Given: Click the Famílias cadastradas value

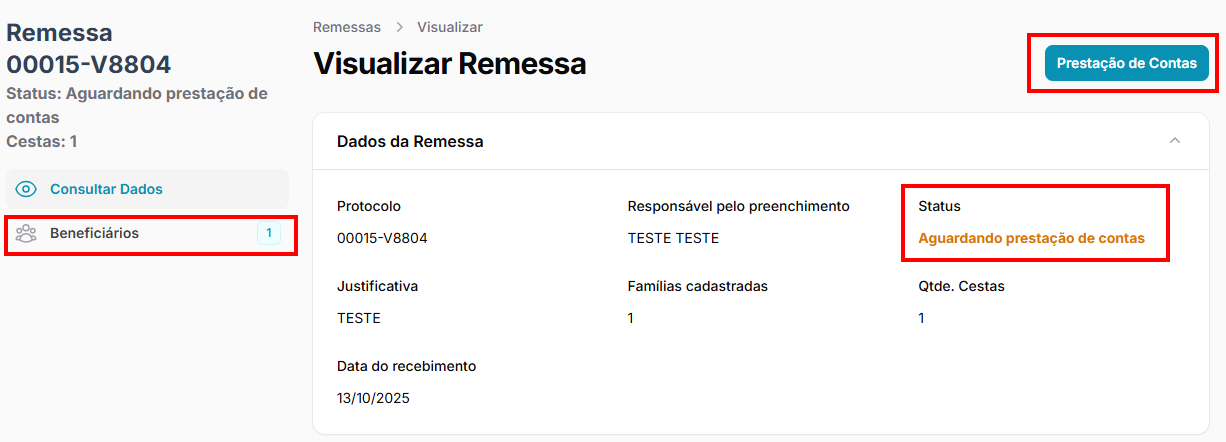Looking at the screenshot, I should (x=631, y=318).
